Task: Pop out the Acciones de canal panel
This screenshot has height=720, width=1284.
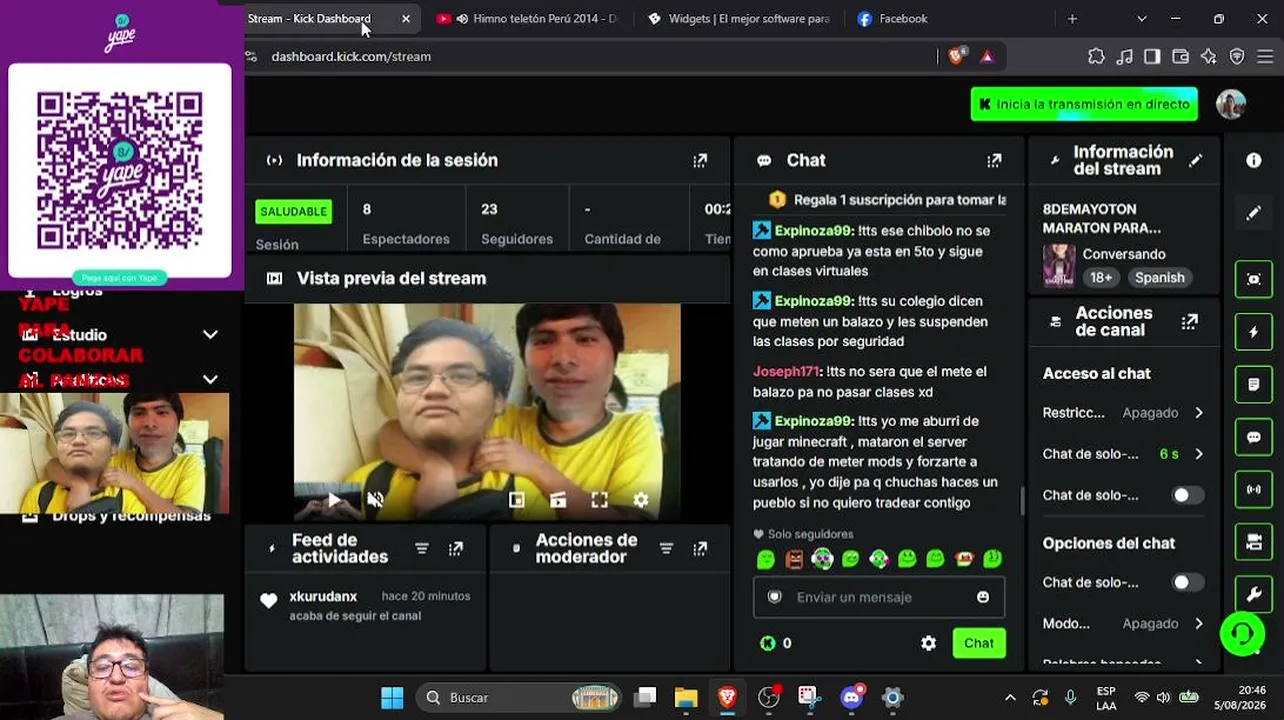Action: [1189, 322]
